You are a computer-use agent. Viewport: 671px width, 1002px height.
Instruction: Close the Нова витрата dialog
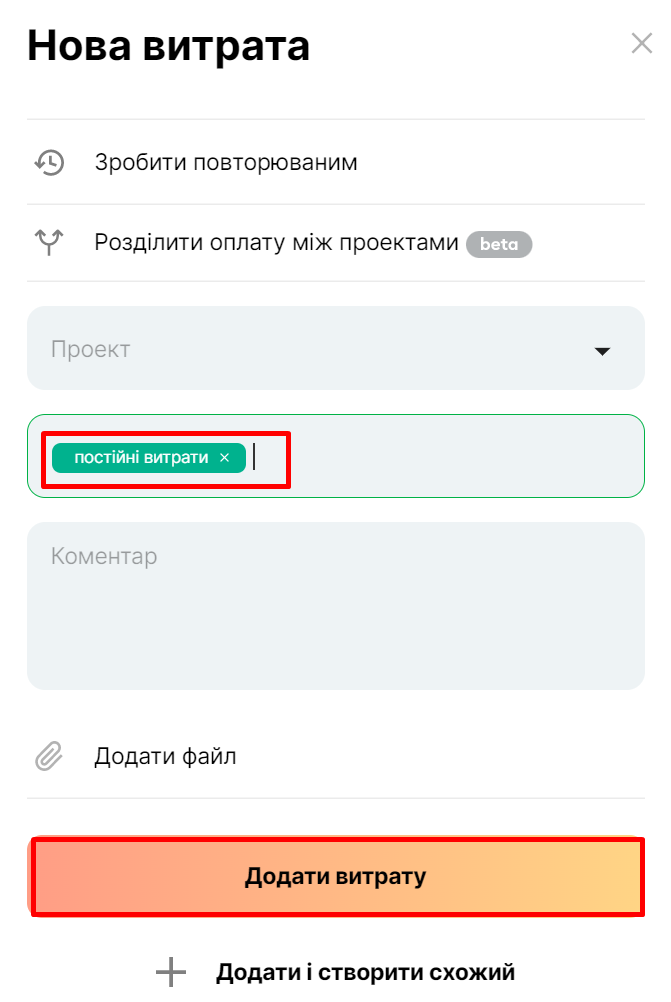642,43
